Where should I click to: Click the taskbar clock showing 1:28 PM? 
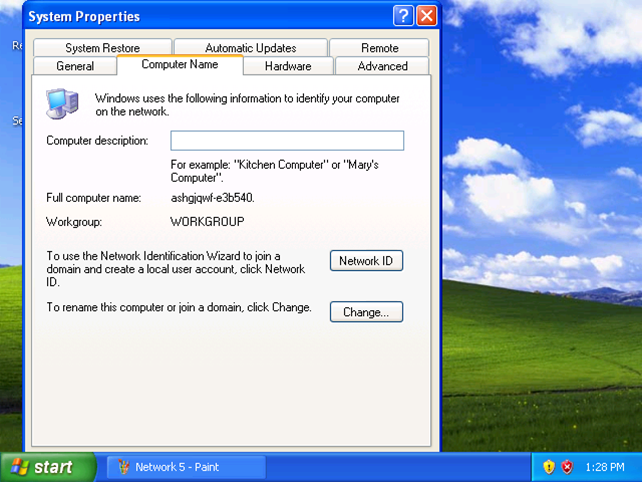tap(605, 467)
